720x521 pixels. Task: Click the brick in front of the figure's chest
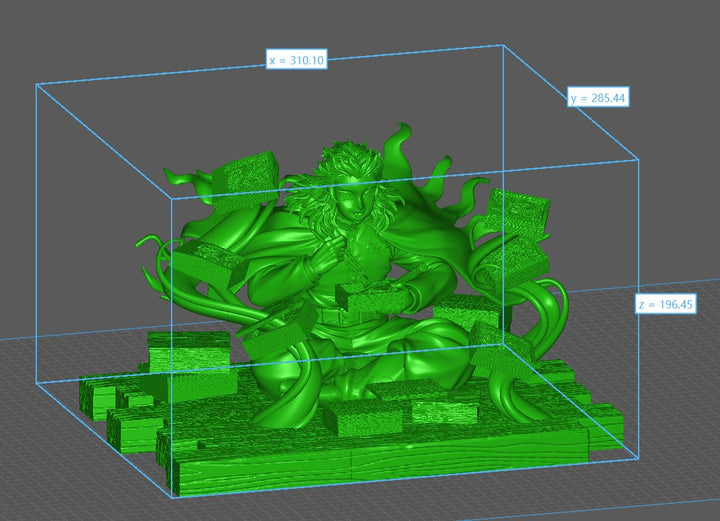368,295
